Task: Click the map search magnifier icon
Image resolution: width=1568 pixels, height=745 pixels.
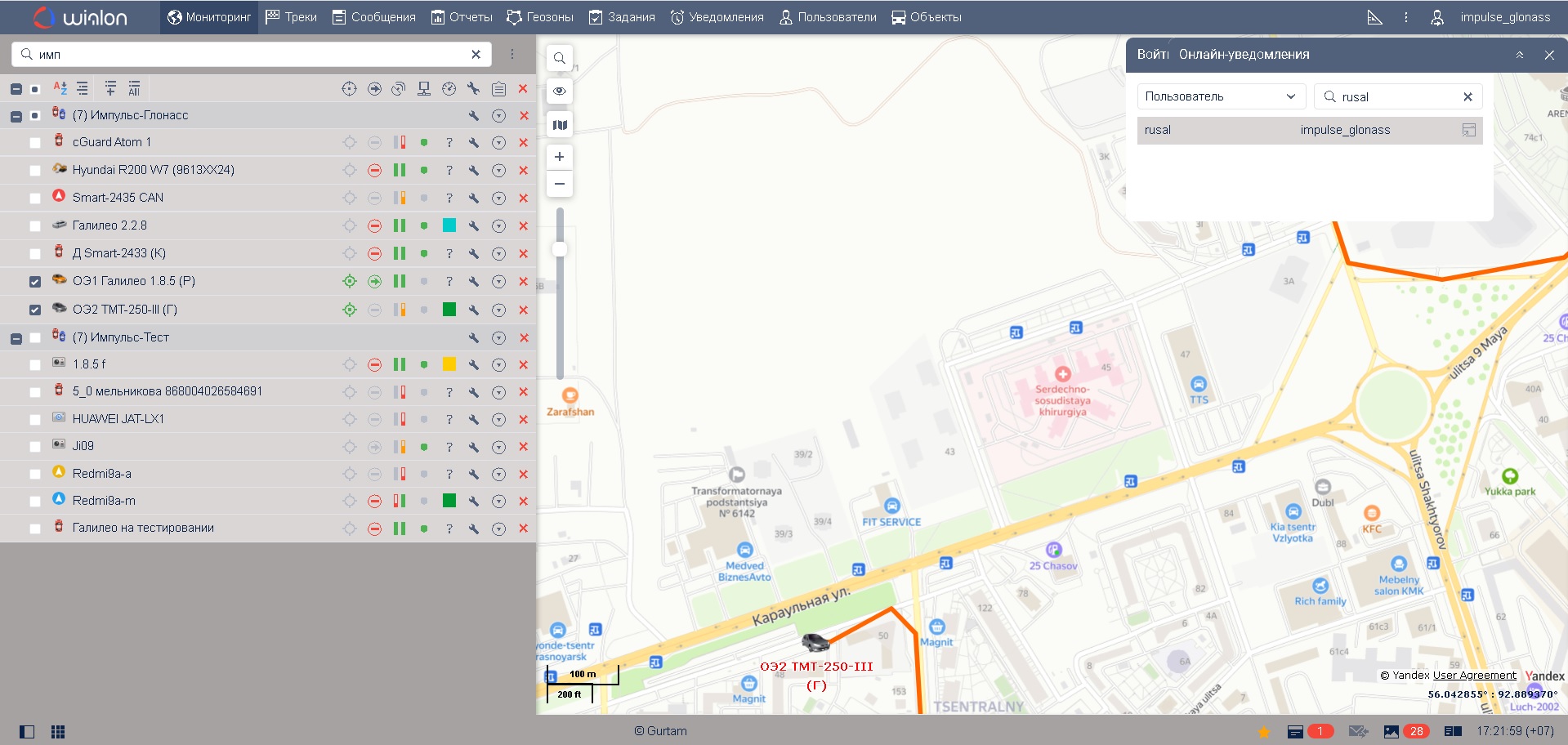Action: coord(559,58)
